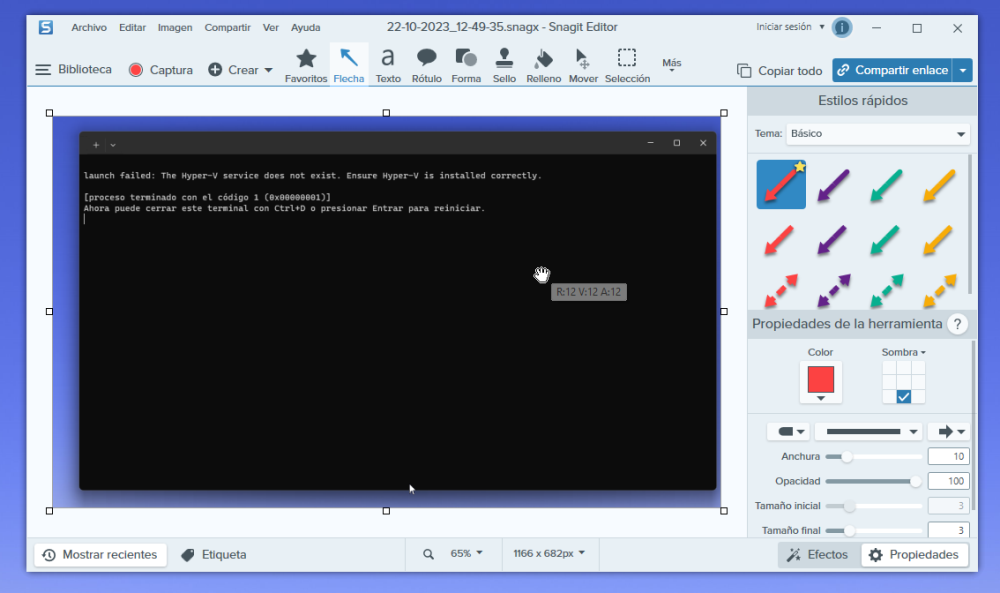Click the Tamaño final slider
Viewport: 1000px width, 593px height.
click(874, 531)
